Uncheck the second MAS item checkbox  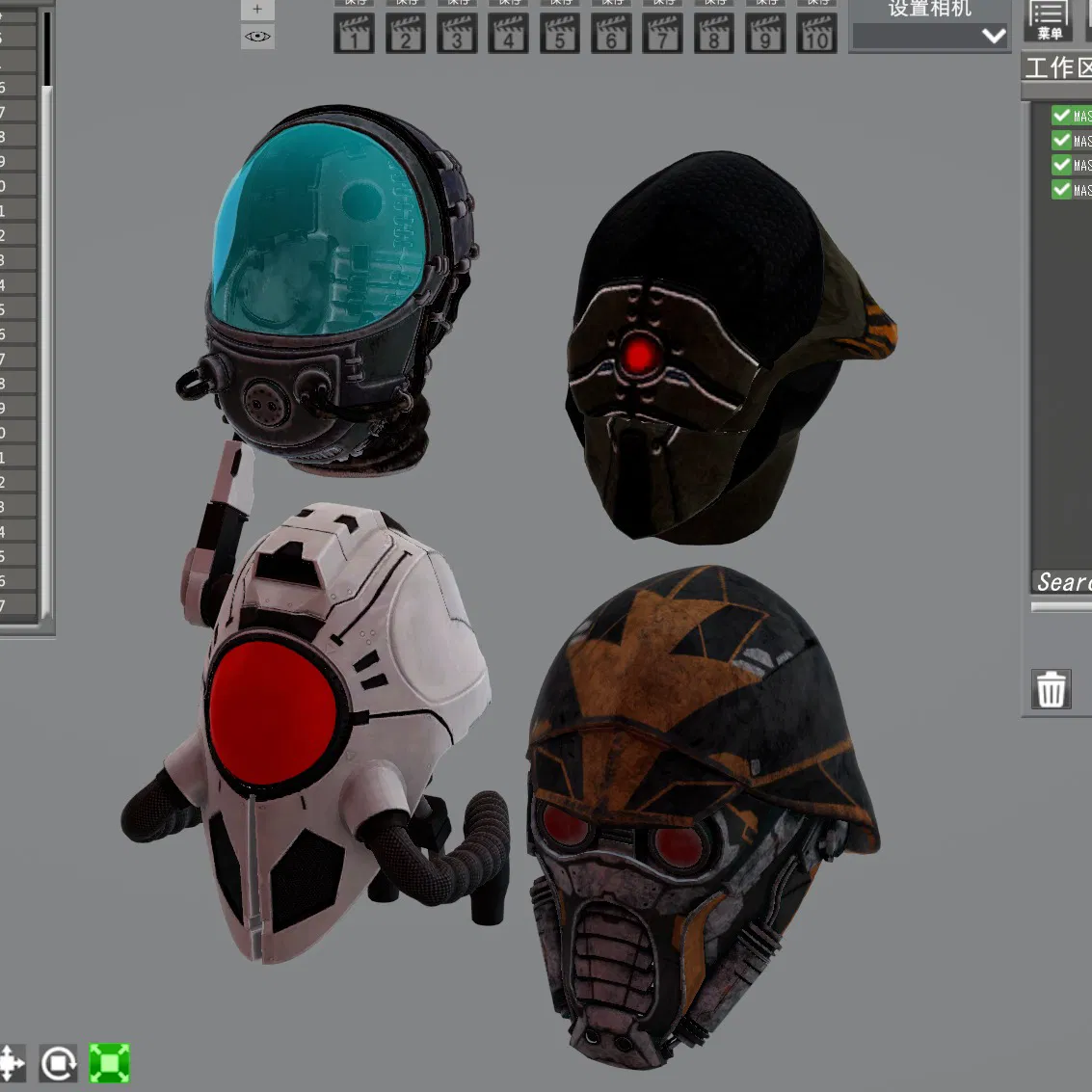tap(1061, 140)
